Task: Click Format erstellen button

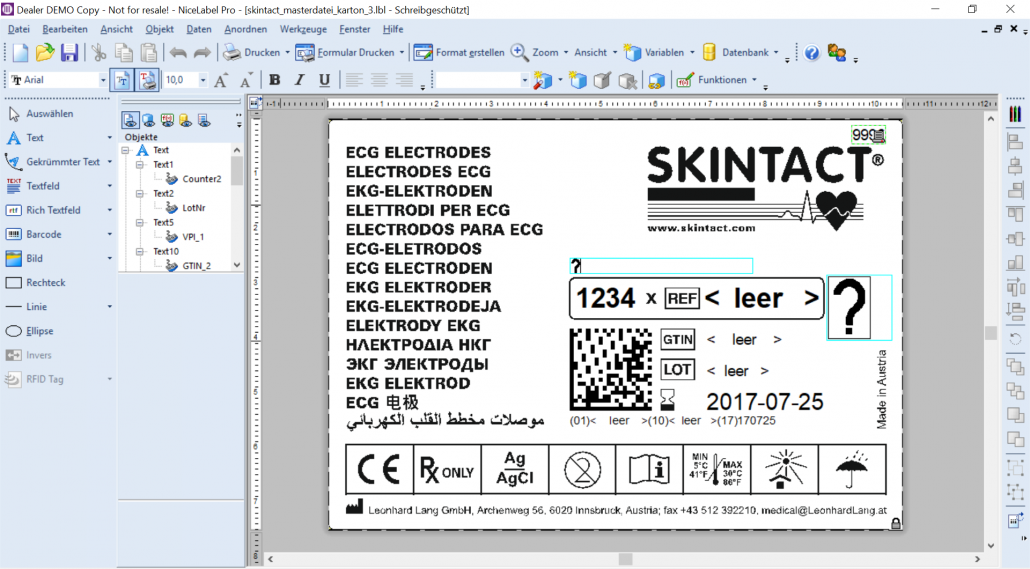Action: (459, 53)
